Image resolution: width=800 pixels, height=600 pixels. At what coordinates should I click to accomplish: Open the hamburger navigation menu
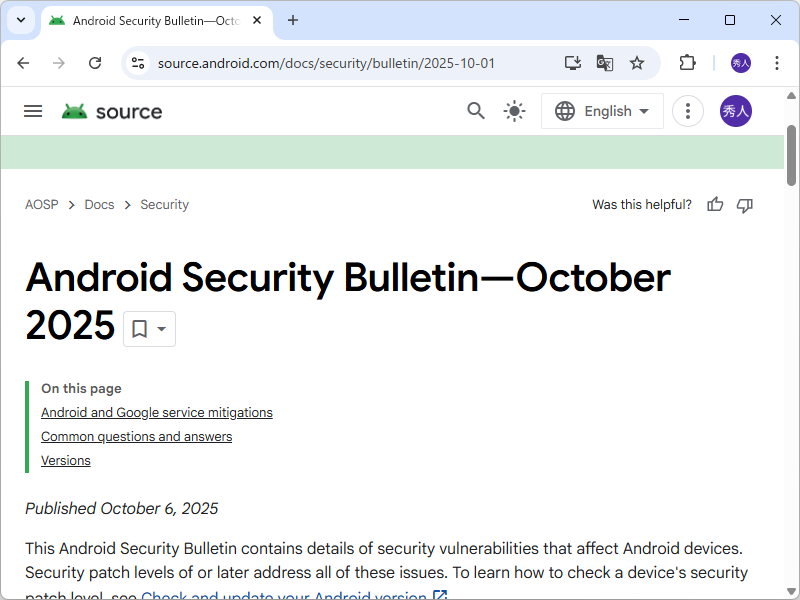[x=33, y=111]
